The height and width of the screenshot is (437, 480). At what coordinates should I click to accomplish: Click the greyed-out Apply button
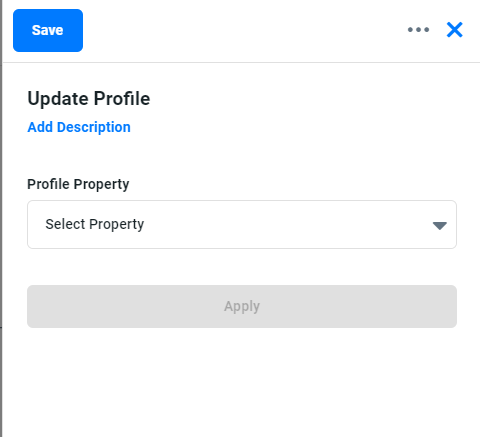(x=242, y=306)
